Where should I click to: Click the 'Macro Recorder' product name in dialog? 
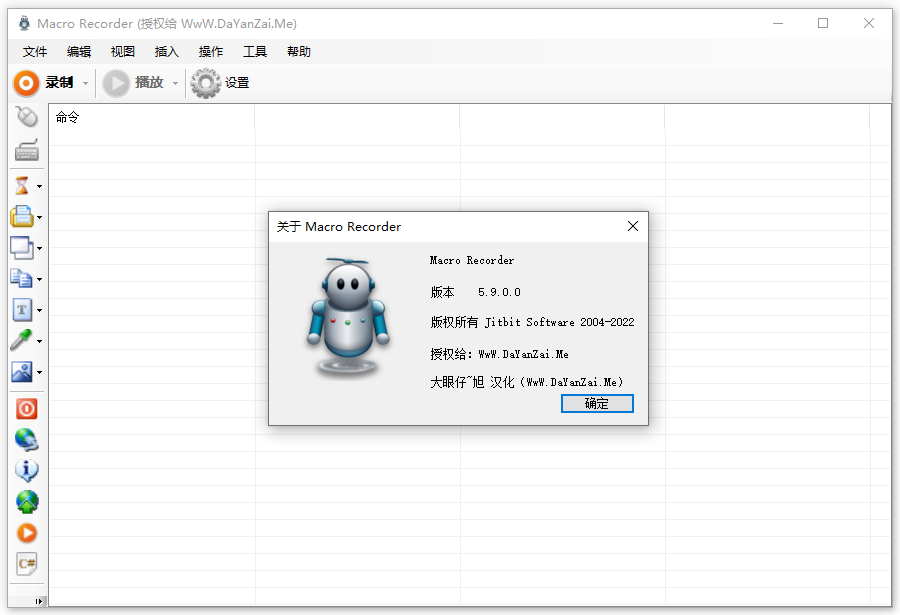(x=472, y=261)
